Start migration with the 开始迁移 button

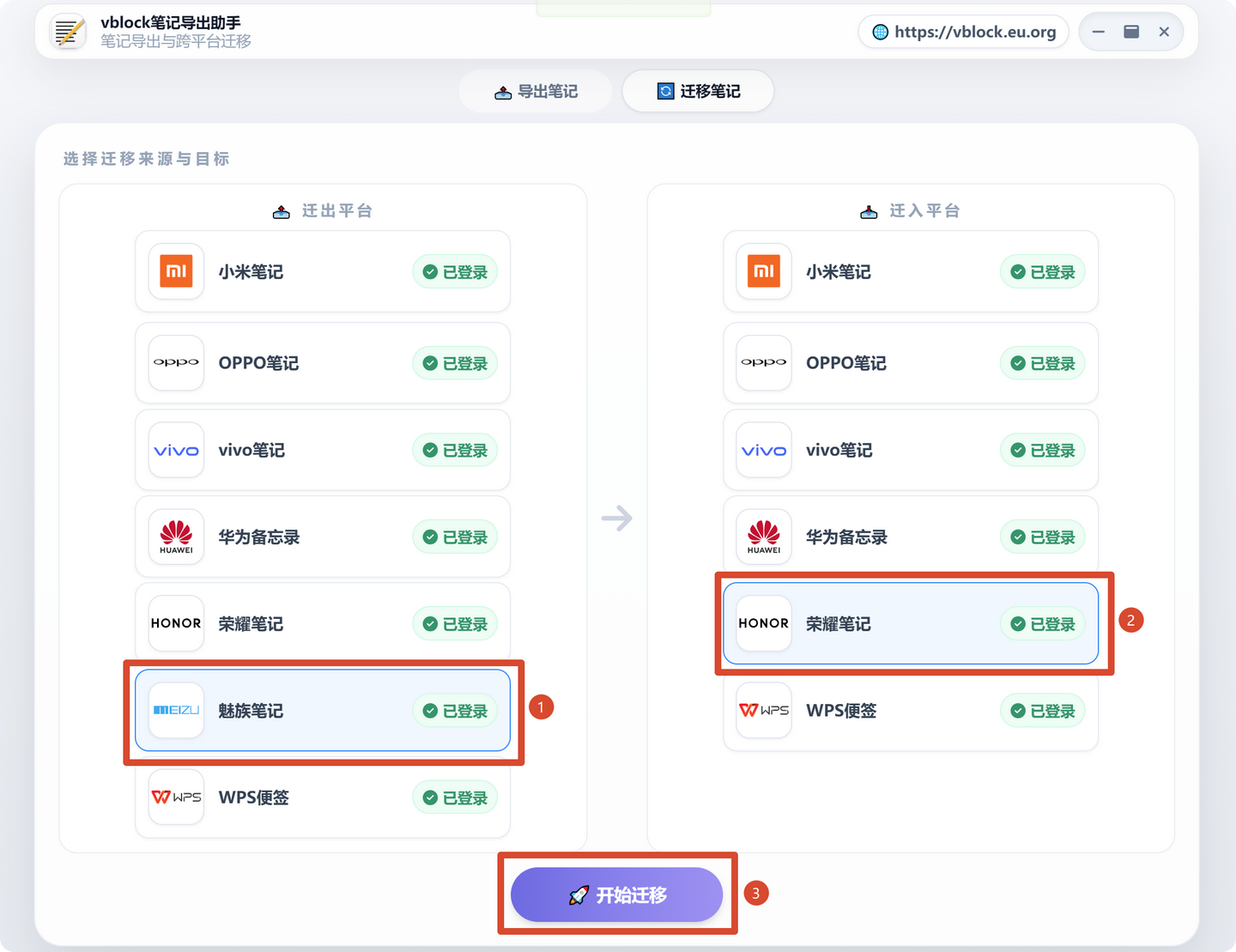[616, 894]
